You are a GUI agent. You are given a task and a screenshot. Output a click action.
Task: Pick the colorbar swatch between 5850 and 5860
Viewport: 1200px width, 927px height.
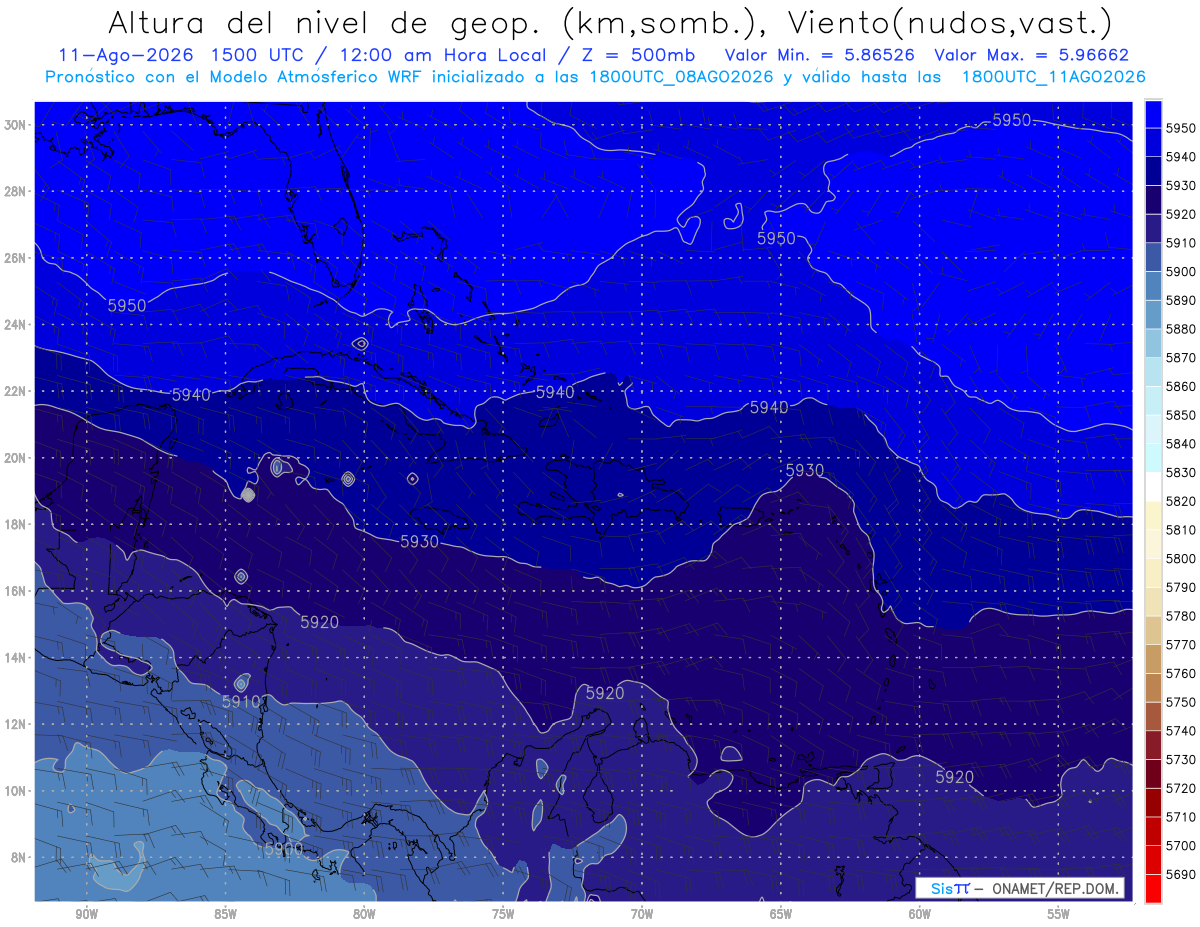click(x=1153, y=400)
